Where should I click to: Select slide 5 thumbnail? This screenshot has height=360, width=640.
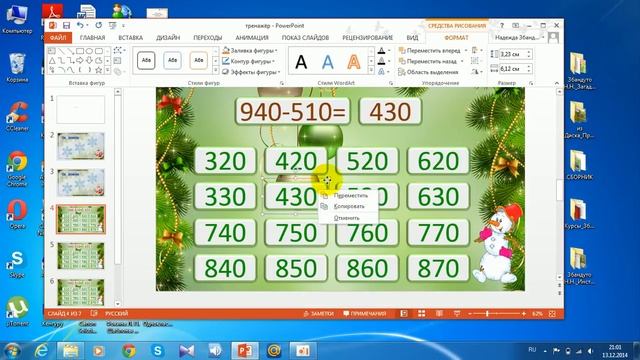[81, 256]
